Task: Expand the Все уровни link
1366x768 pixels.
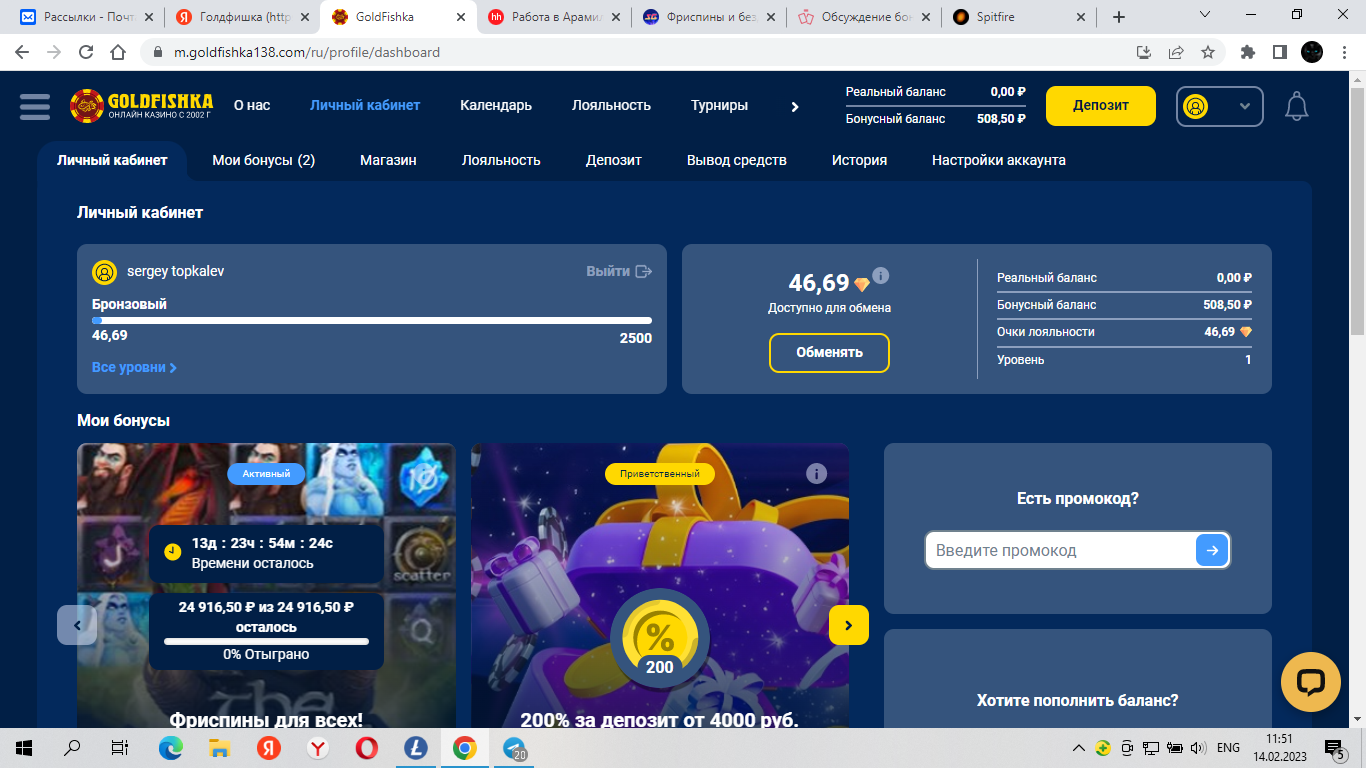Action: click(134, 367)
